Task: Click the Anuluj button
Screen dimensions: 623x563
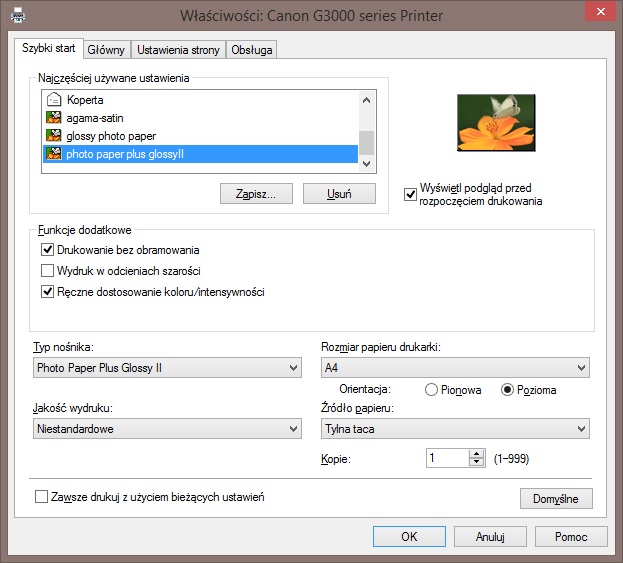Action: (x=490, y=537)
